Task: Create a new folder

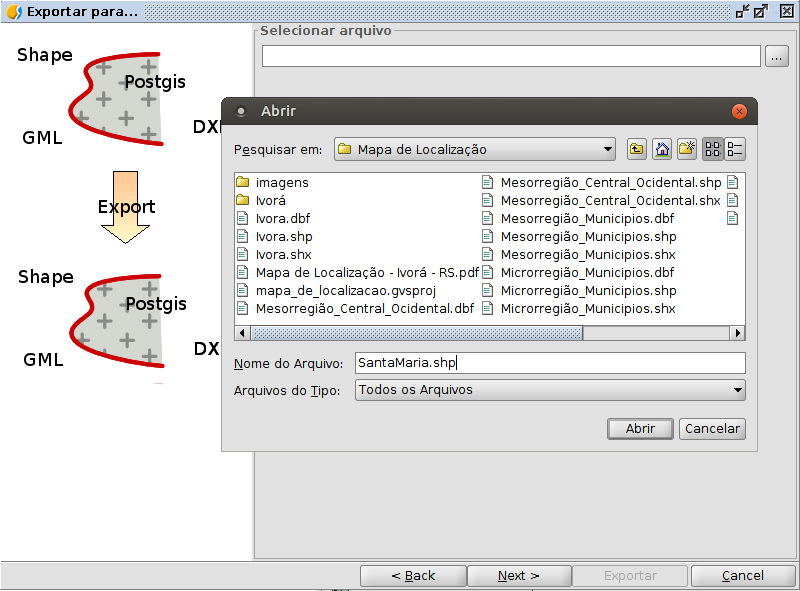Action: 686,149
